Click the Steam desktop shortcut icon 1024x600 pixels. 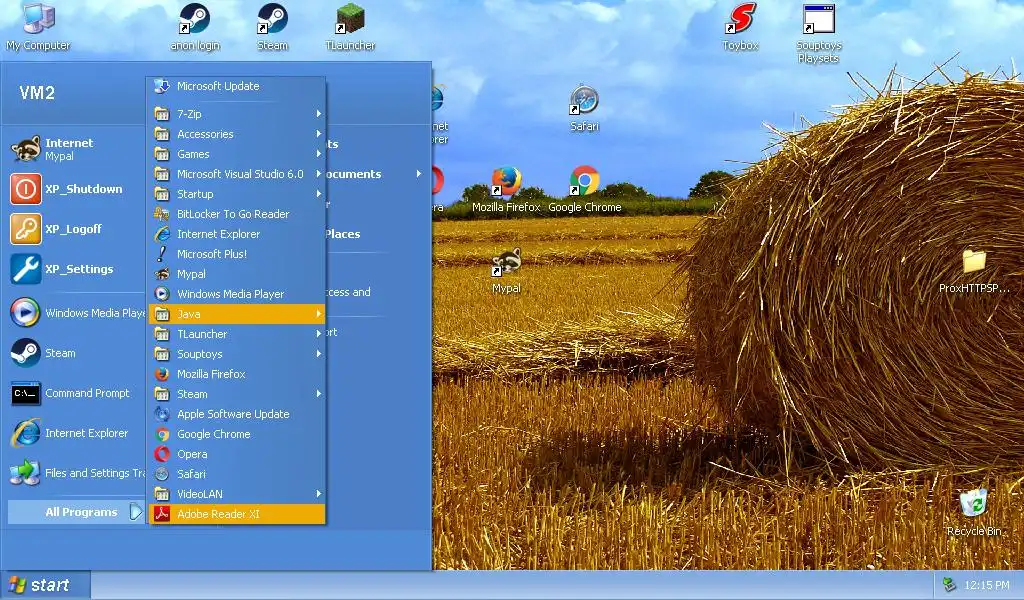click(x=272, y=26)
